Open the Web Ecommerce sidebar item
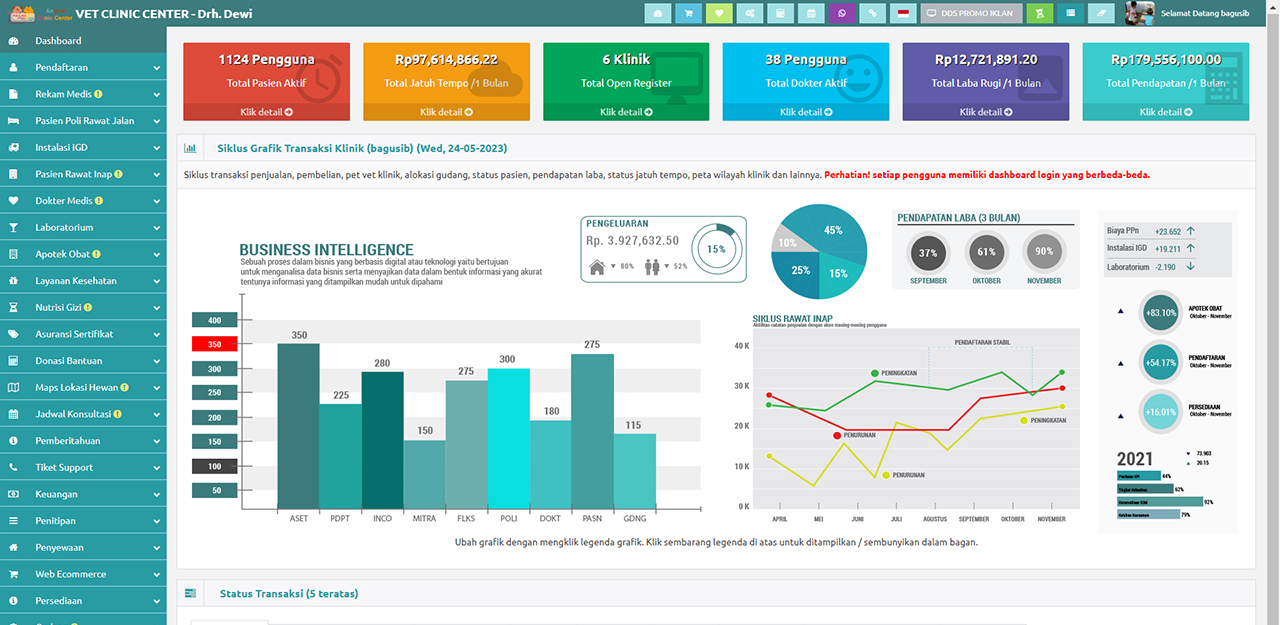This screenshot has height=625, width=1280. pos(83,574)
